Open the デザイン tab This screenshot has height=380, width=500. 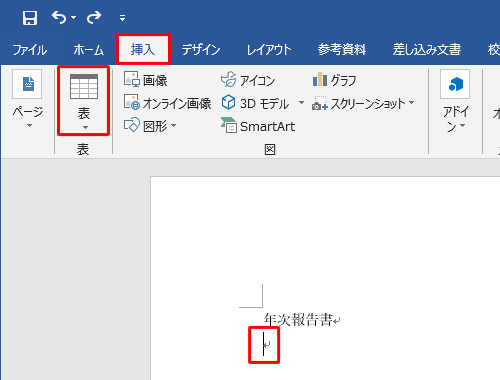tap(201, 50)
